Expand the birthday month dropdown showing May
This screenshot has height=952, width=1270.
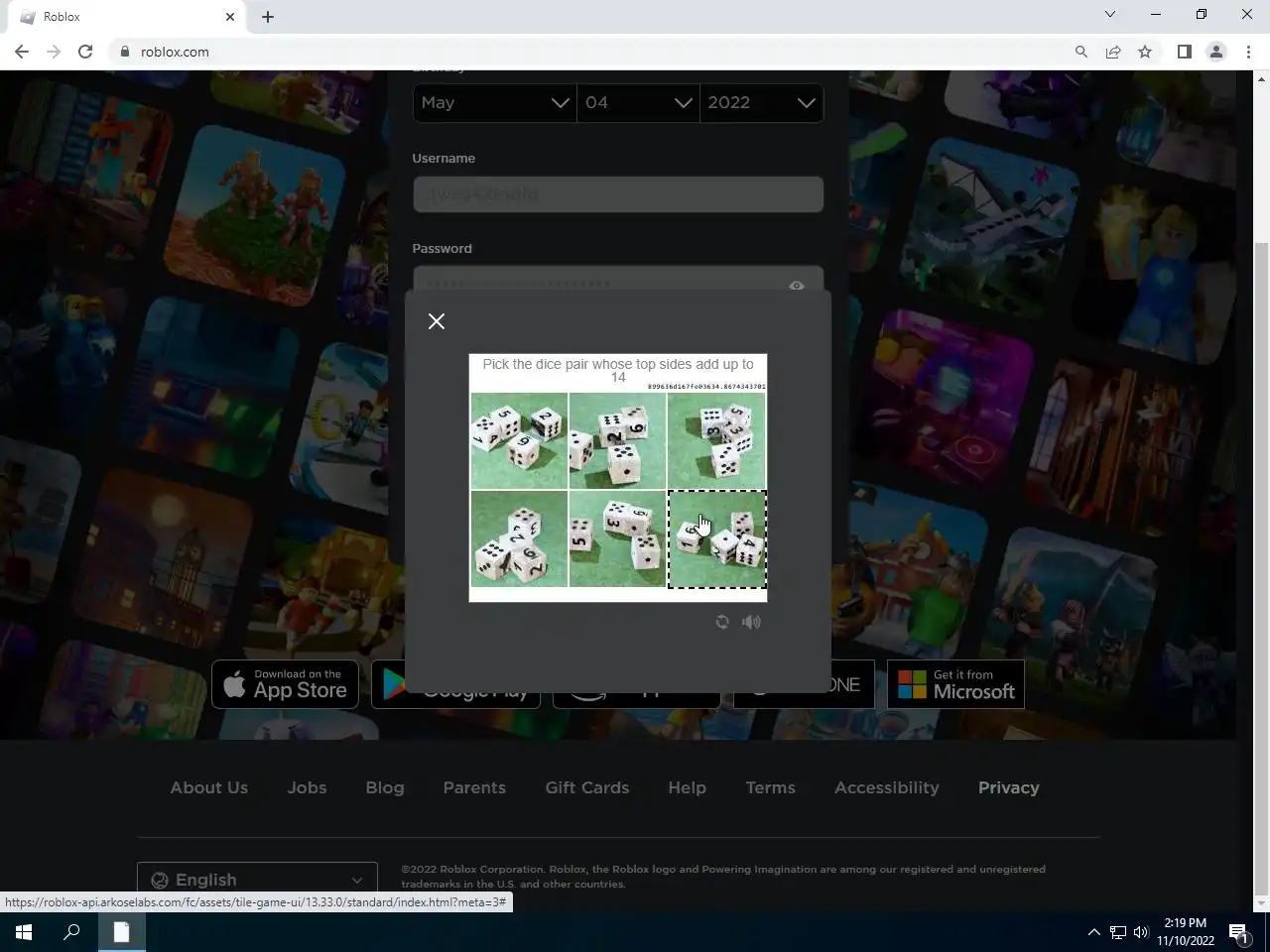[494, 102]
